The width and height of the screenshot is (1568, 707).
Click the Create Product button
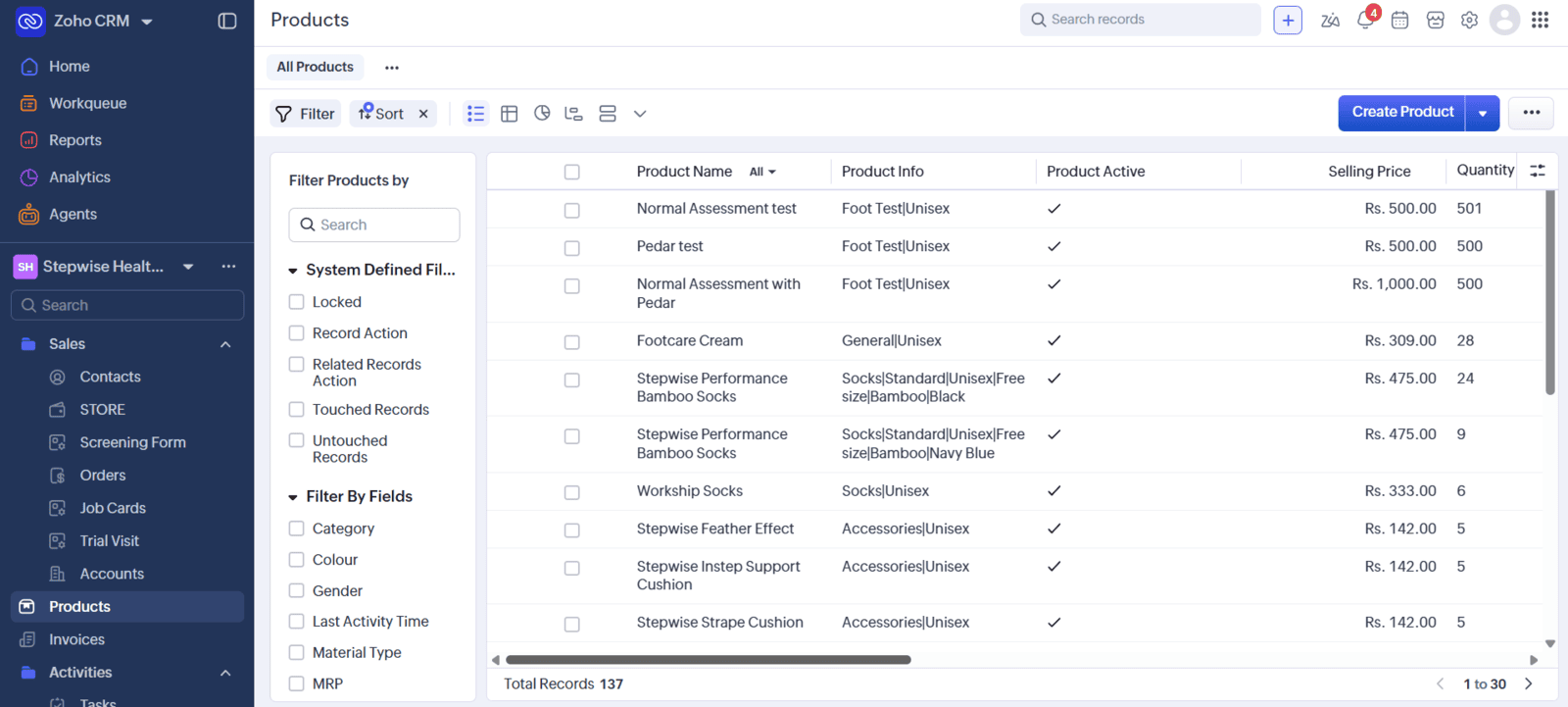pos(1402,113)
